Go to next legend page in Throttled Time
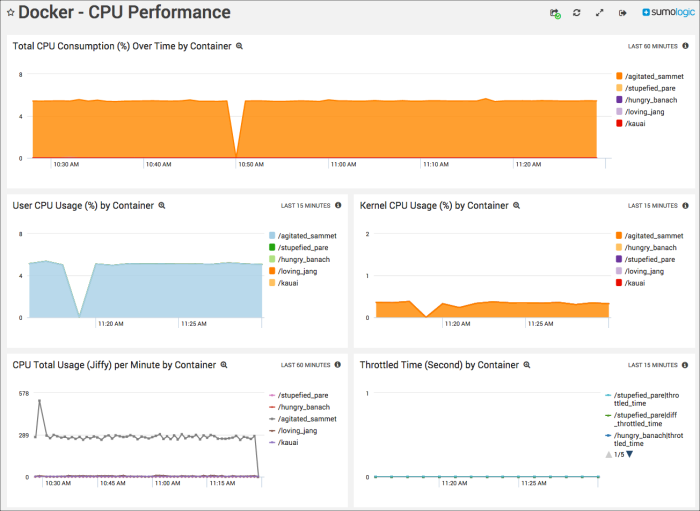This screenshot has height=511, width=700. click(x=629, y=455)
